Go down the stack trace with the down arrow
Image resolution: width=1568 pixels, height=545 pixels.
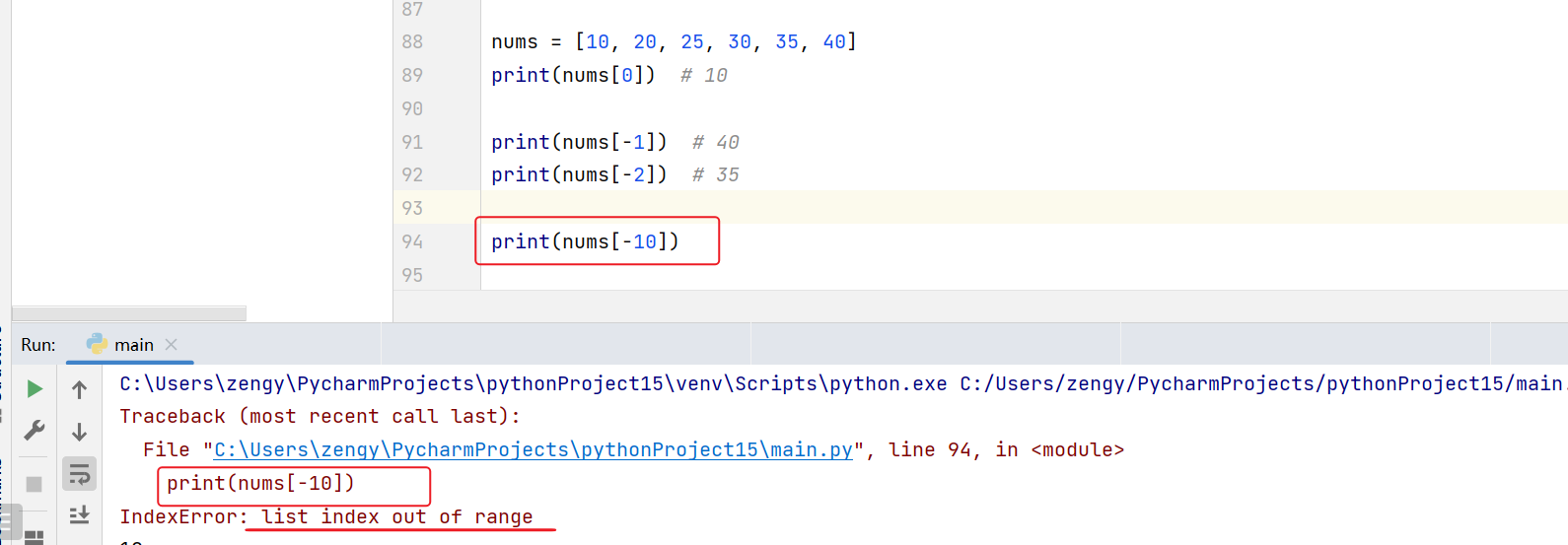pos(80,432)
